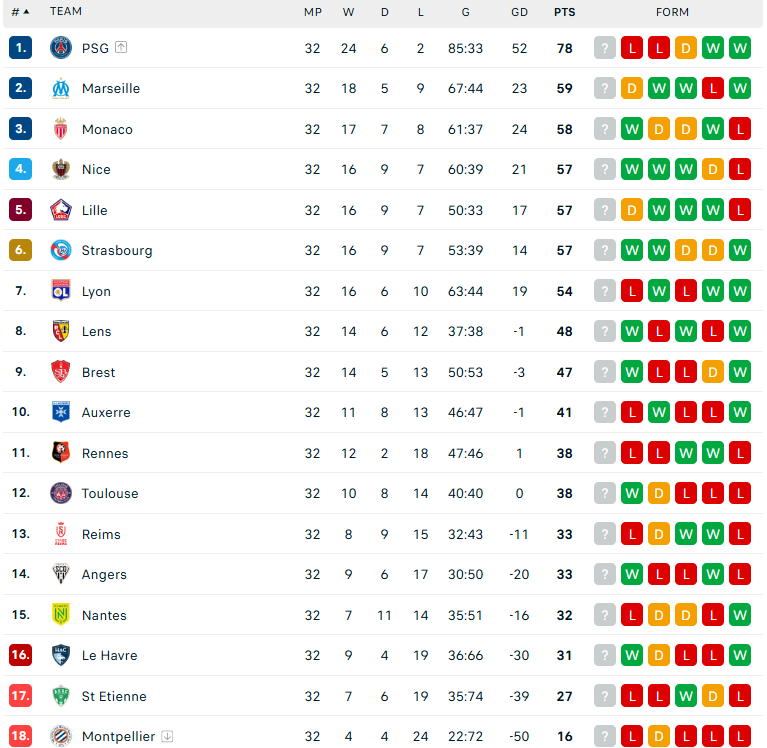Click the St Etienne green crest
Viewport: 767px width, 748px height.
pyautogui.click(x=61, y=696)
